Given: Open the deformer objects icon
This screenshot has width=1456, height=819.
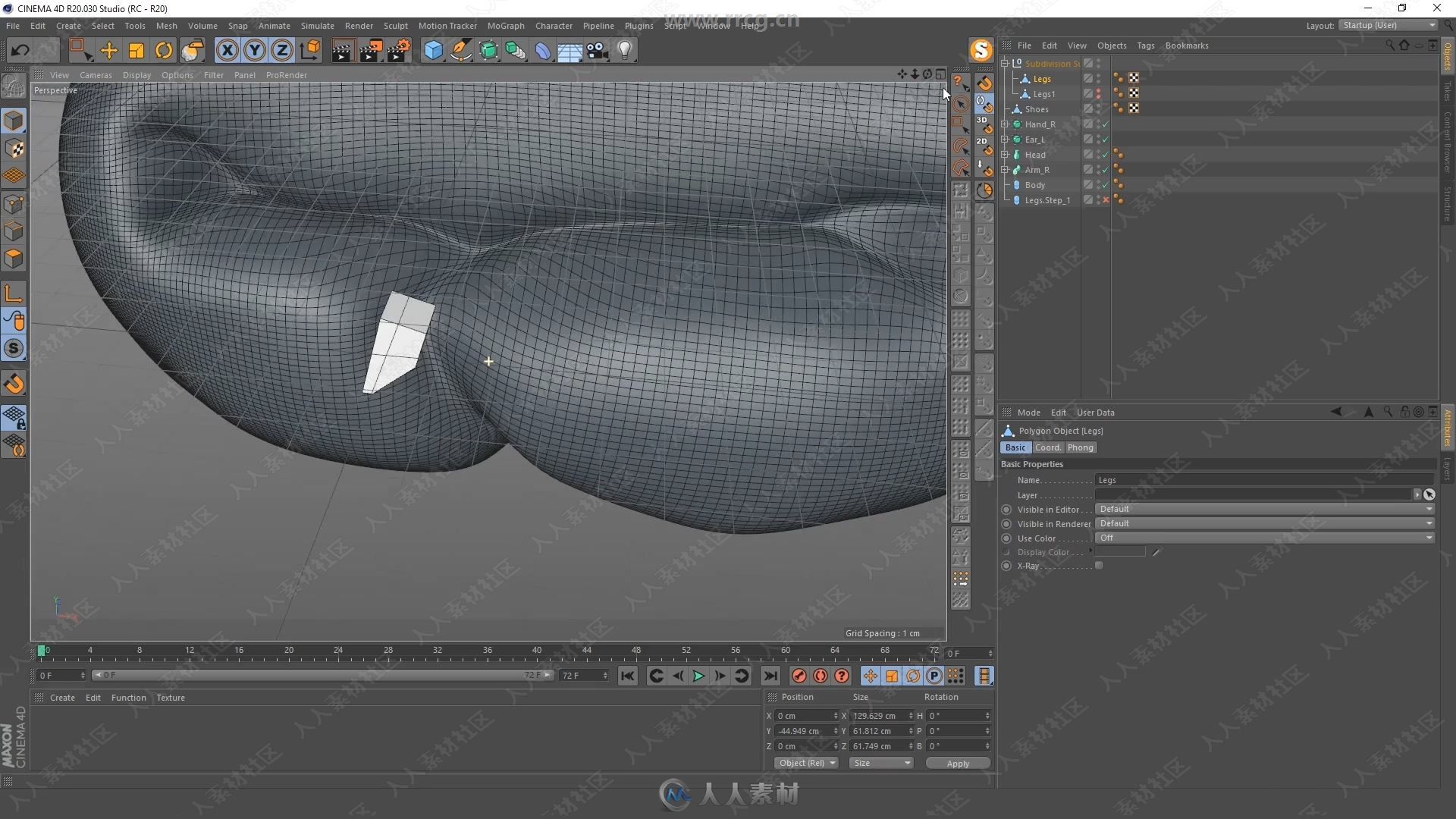Looking at the screenshot, I should (x=543, y=51).
